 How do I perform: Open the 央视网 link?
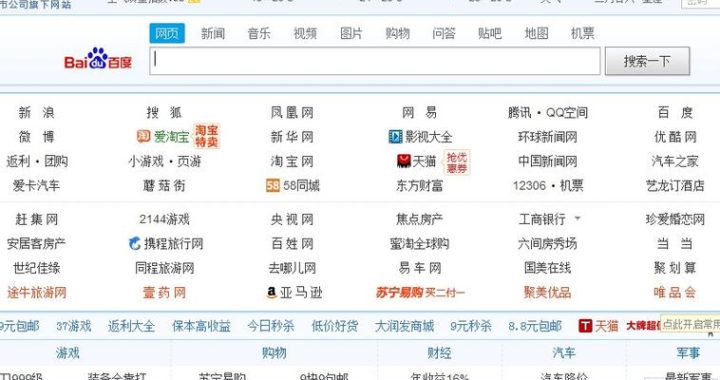[292, 219]
